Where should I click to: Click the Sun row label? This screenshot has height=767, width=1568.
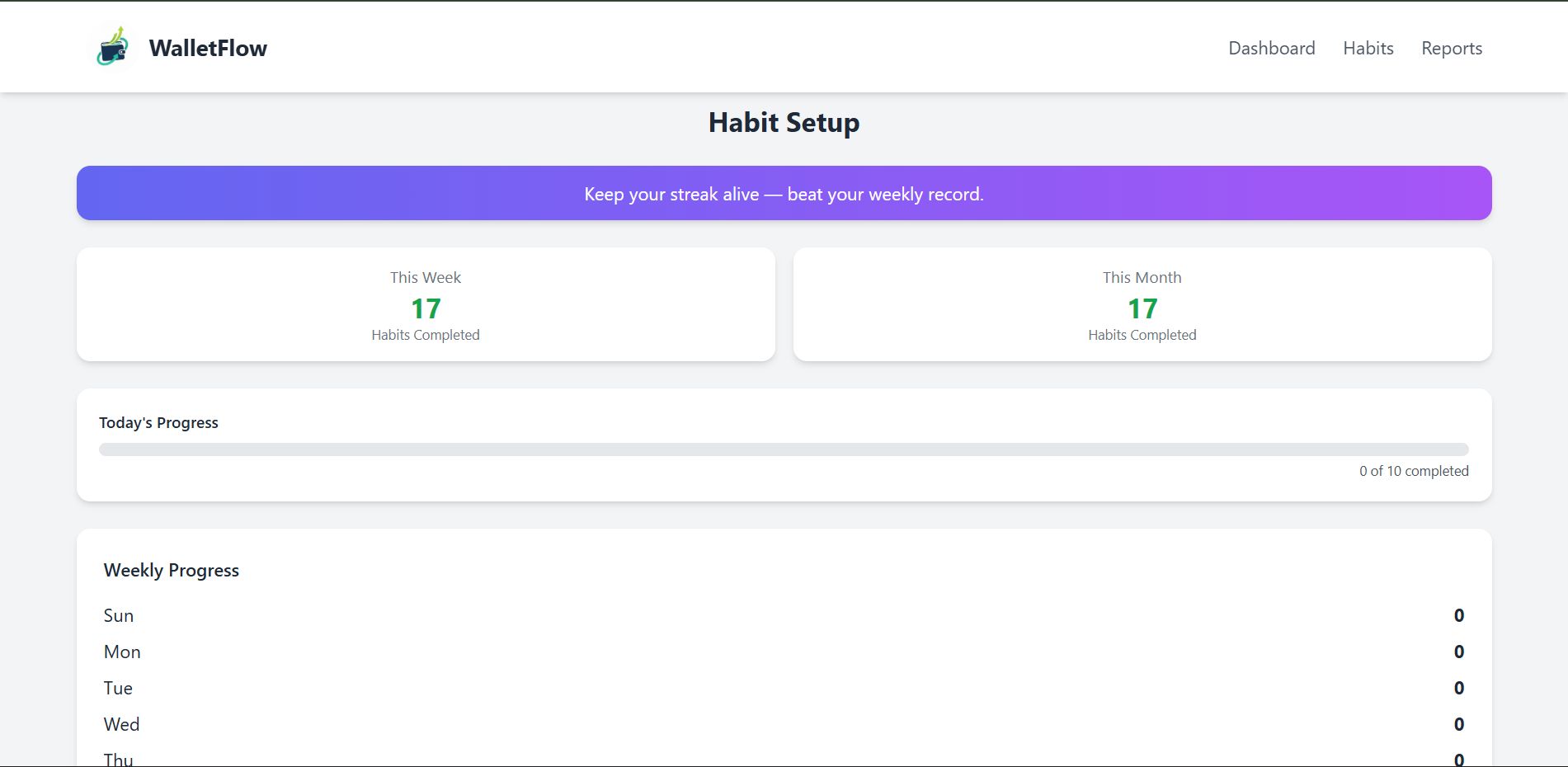119,615
